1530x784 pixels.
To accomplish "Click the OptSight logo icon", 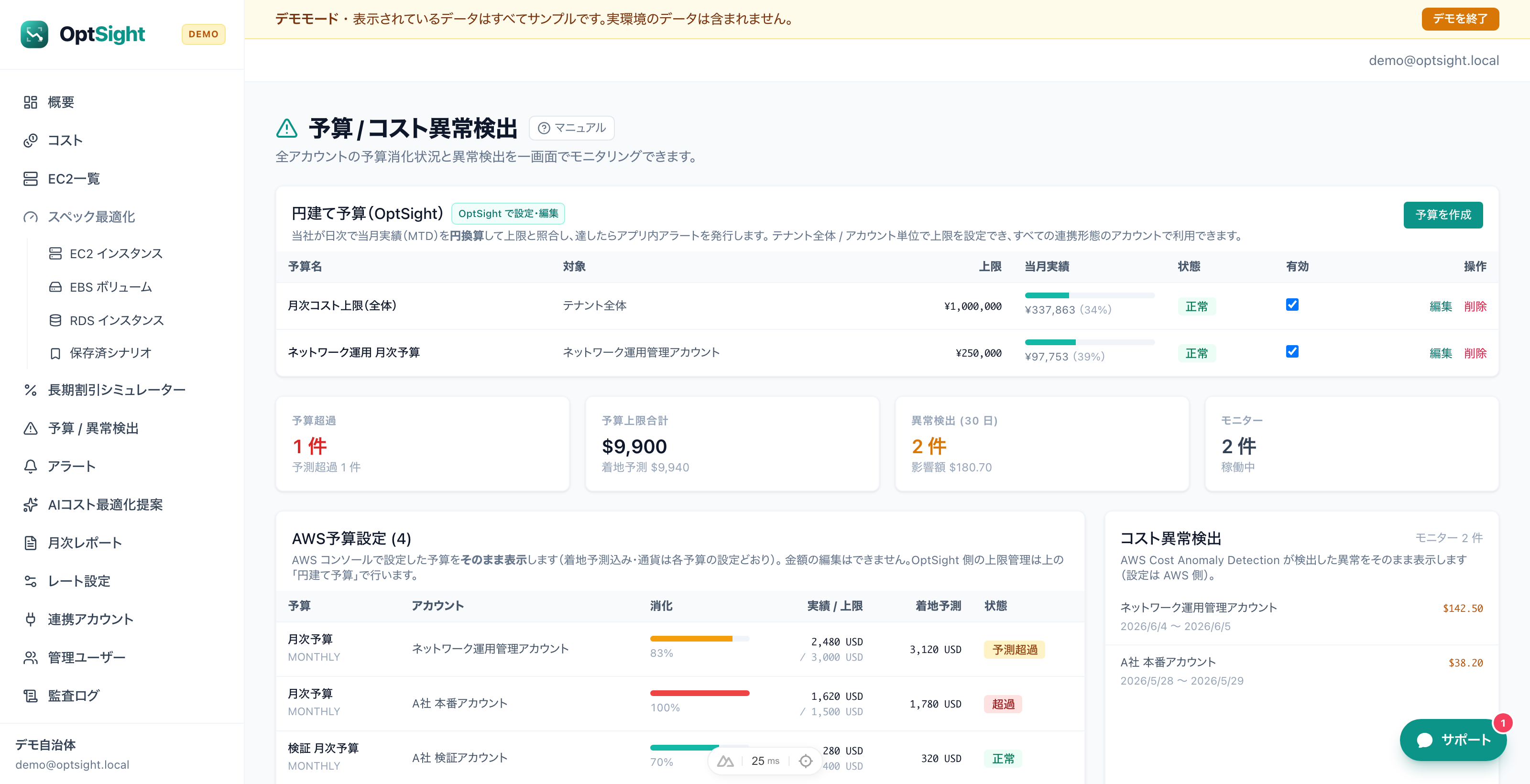I will 34,34.
